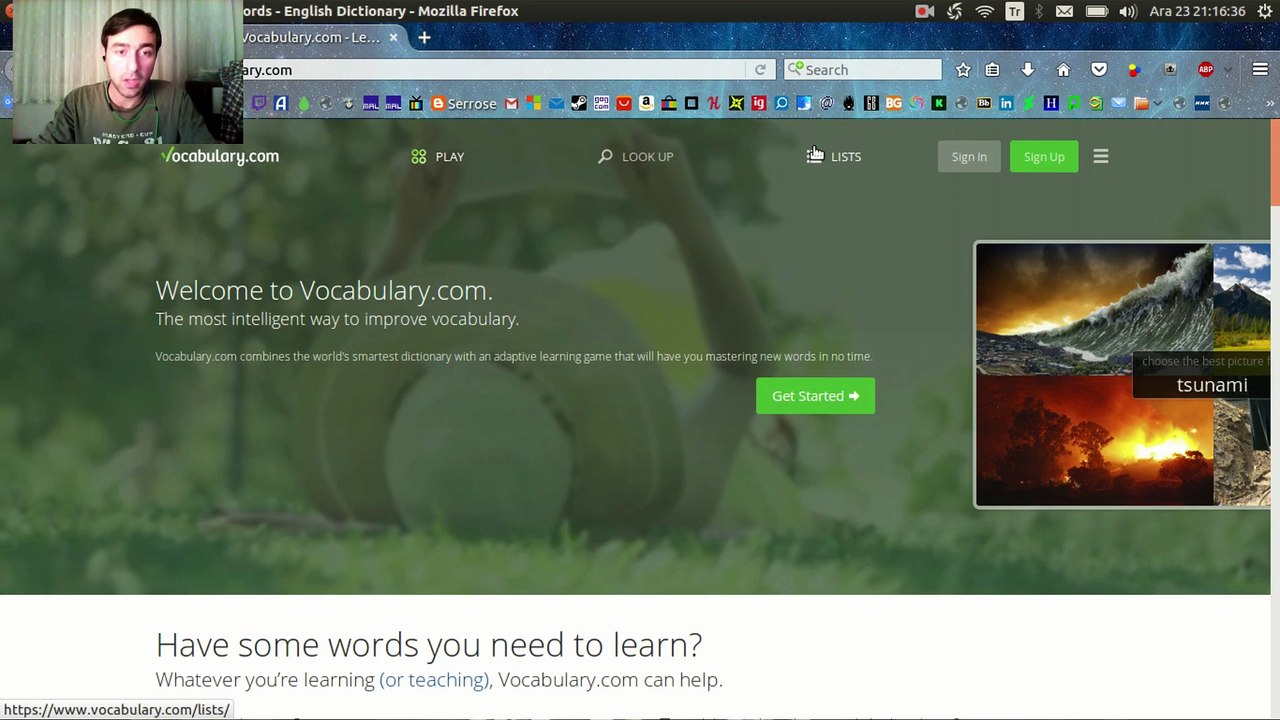This screenshot has height=720, width=1280.
Task: Open the clock Ara 23 21:16:36
Action: [x=1197, y=12]
